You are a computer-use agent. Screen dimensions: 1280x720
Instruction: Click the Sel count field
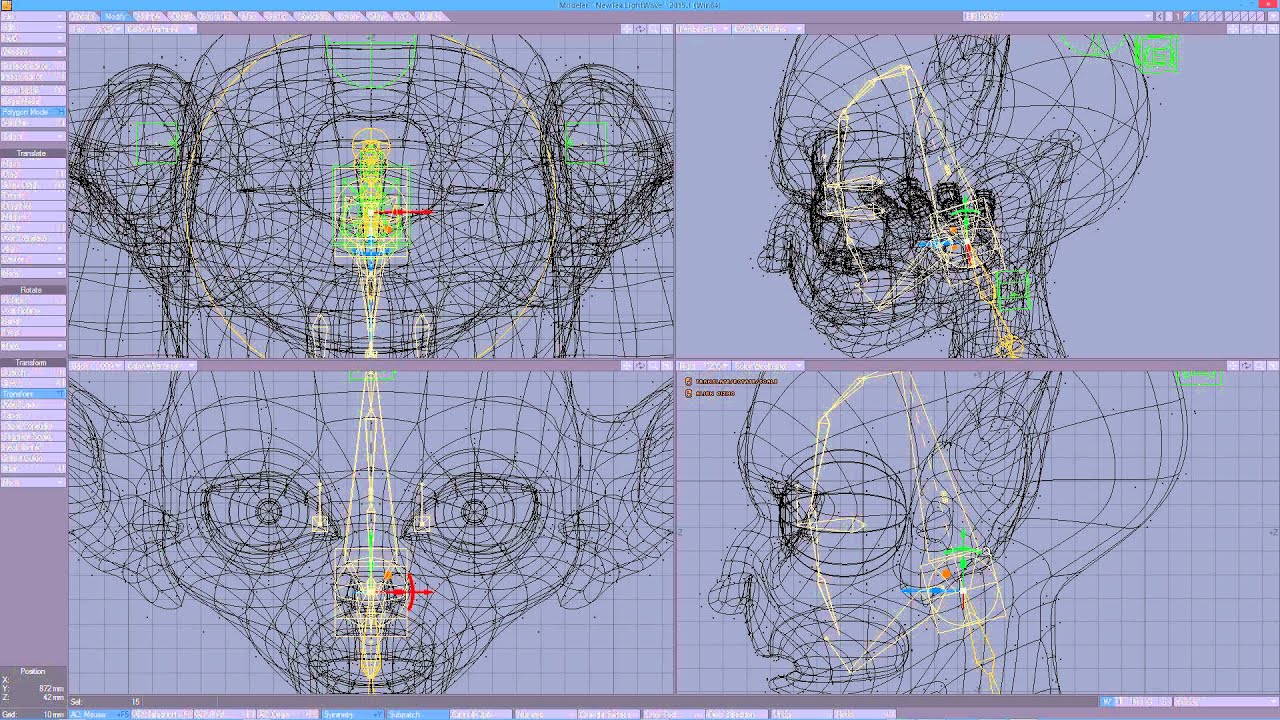106,702
